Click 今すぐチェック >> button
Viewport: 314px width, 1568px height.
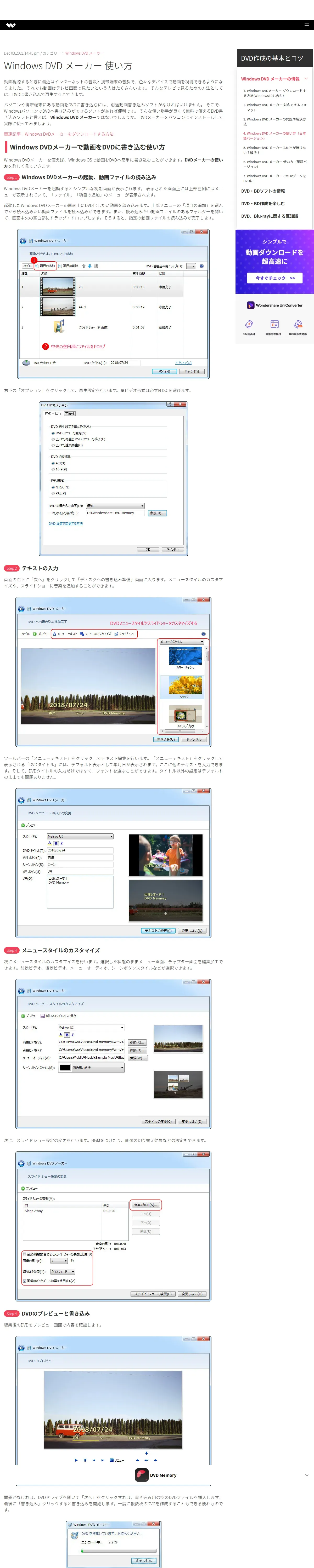click(274, 278)
